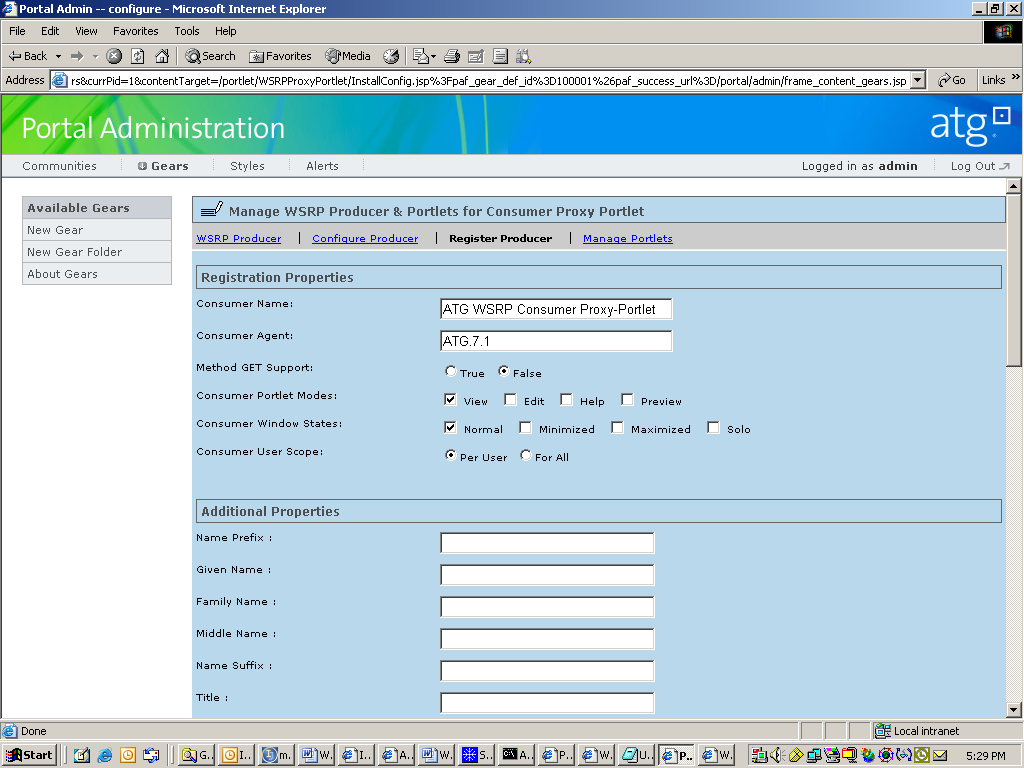Expand the Links toolbar chevron

(x=1016, y=77)
